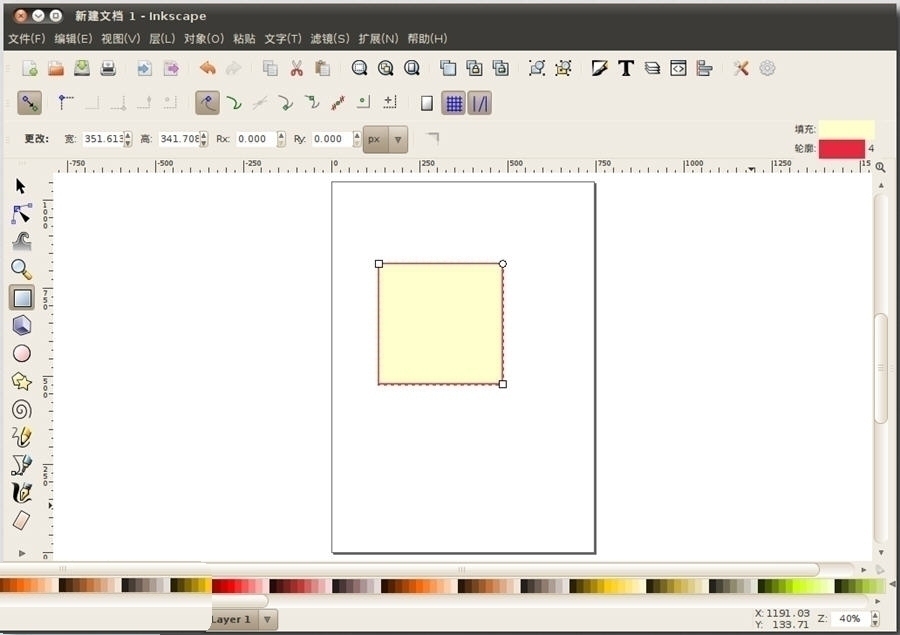
Task: Click inside the Rx input field
Action: (258, 139)
